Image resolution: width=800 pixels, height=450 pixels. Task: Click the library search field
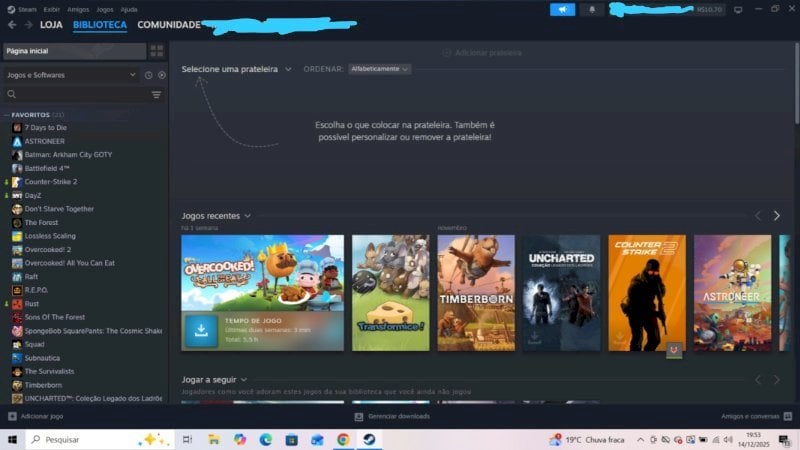[x=77, y=95]
